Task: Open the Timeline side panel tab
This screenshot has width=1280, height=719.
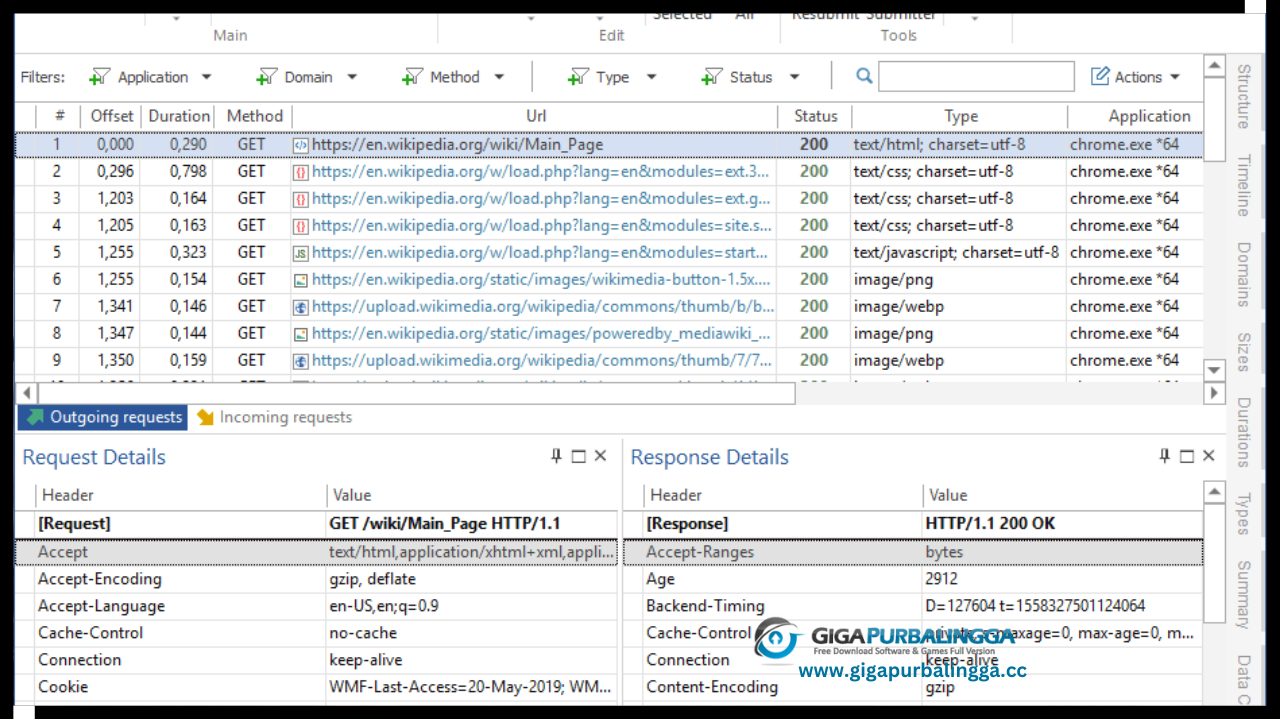Action: tap(1243, 185)
